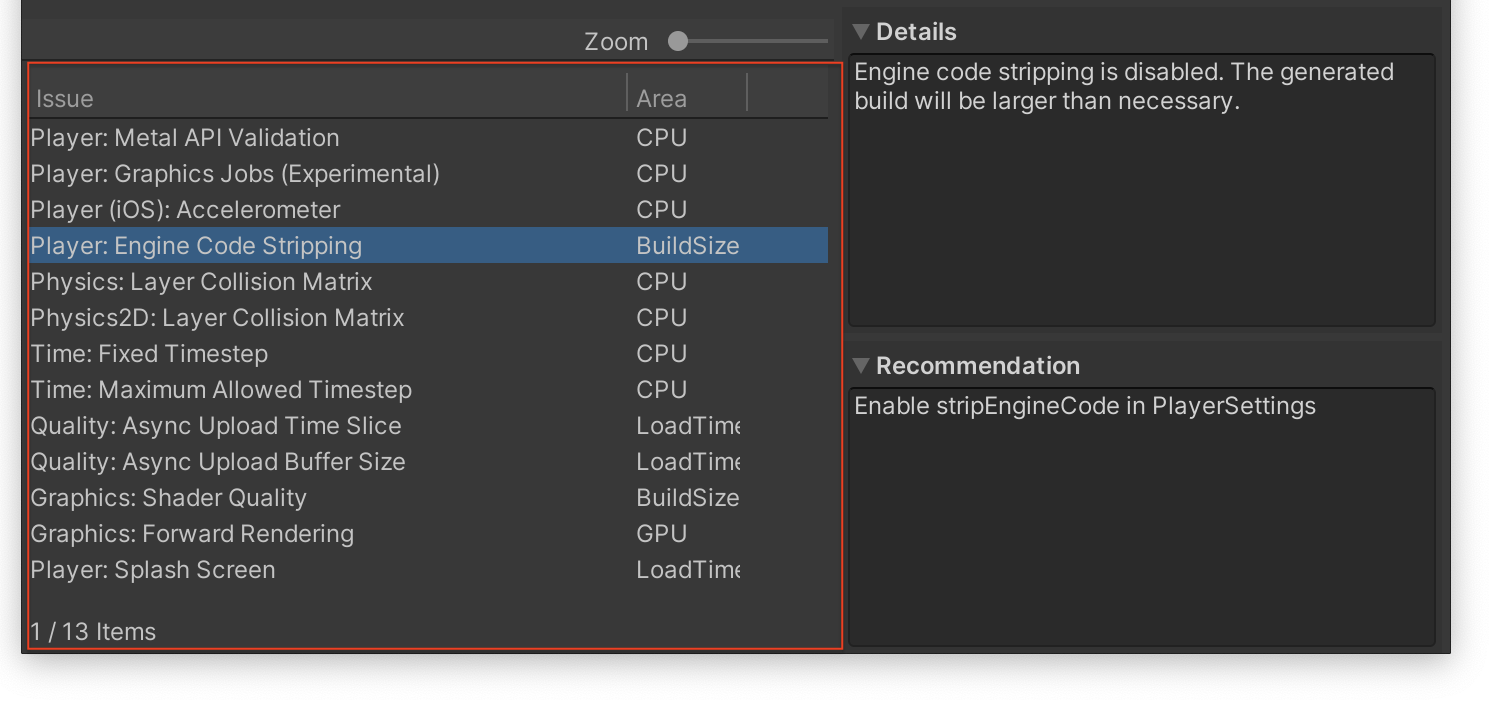Click the Zoom slider handle
The width and height of the screenshot is (1496, 707).
pyautogui.click(x=678, y=42)
